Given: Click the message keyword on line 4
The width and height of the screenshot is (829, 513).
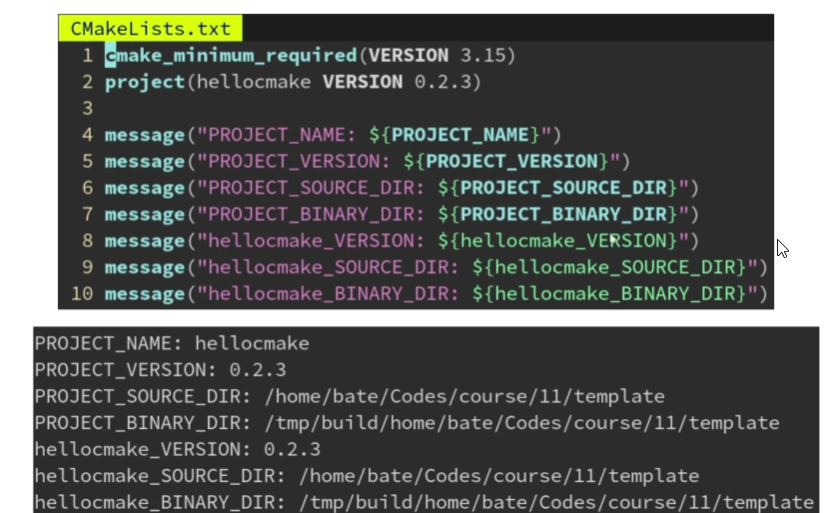Looking at the screenshot, I should click(x=144, y=135).
